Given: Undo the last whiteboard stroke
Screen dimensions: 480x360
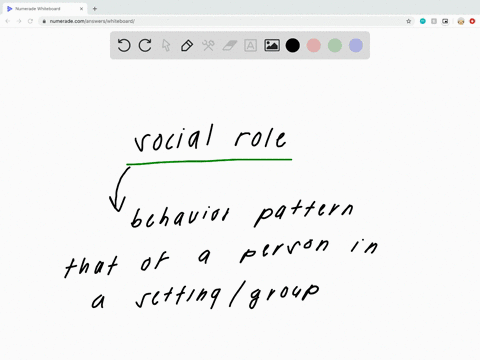Looking at the screenshot, I should [x=124, y=45].
